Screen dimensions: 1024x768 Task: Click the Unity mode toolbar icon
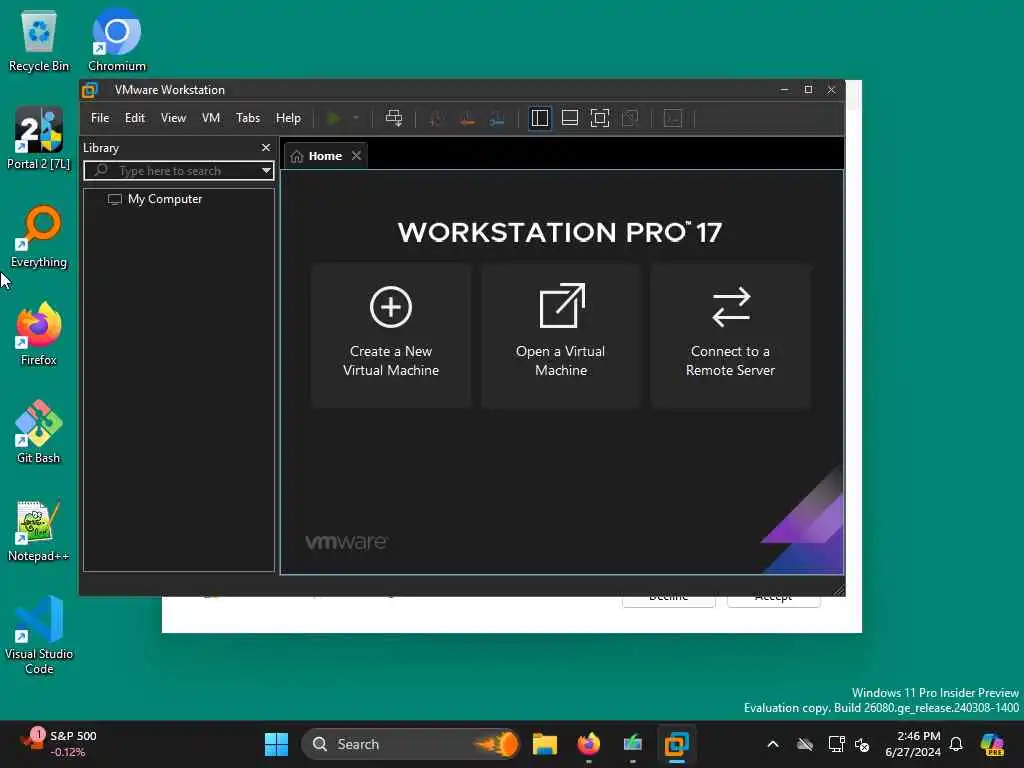(x=630, y=118)
